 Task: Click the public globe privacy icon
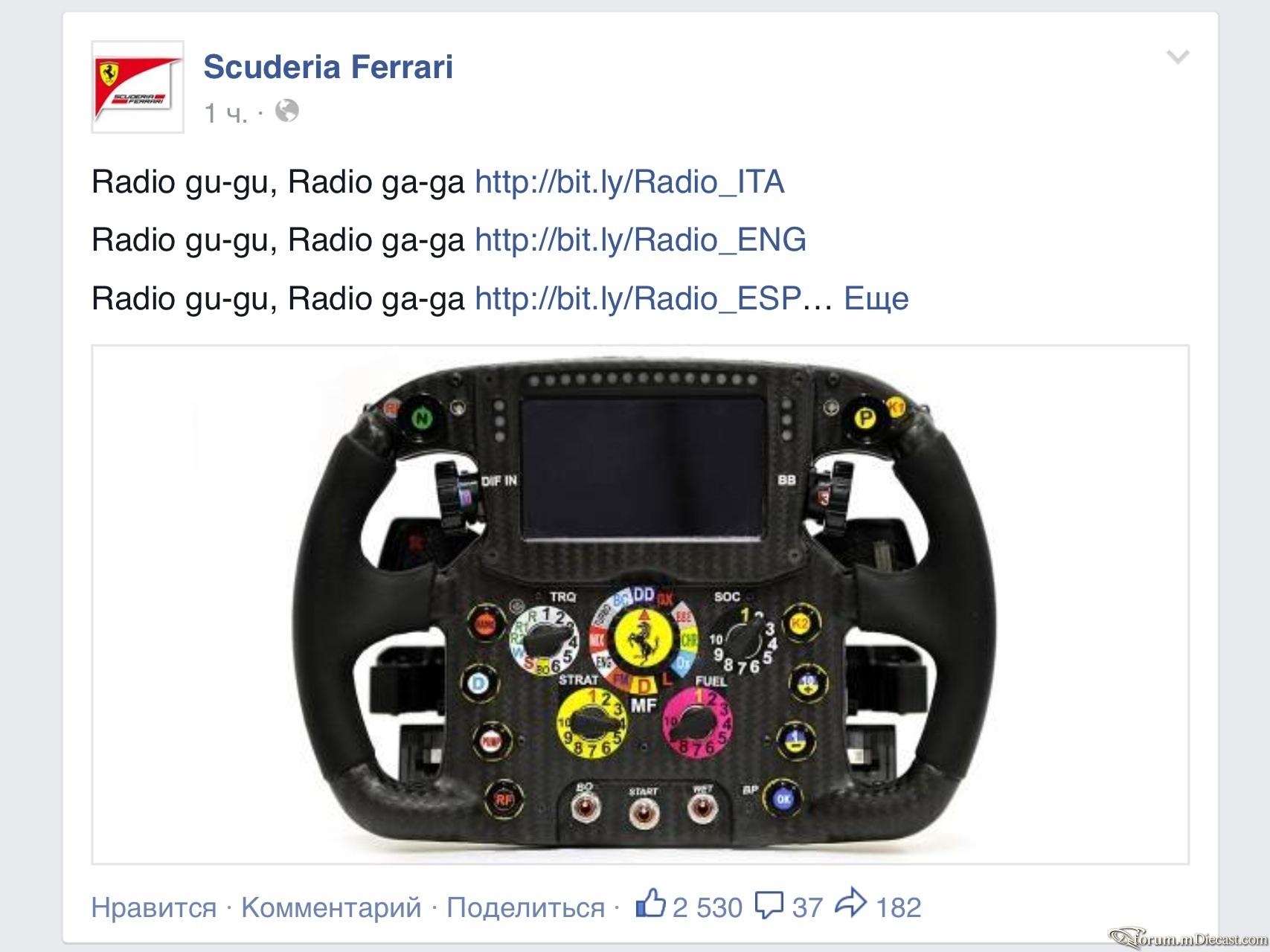pyautogui.click(x=287, y=112)
